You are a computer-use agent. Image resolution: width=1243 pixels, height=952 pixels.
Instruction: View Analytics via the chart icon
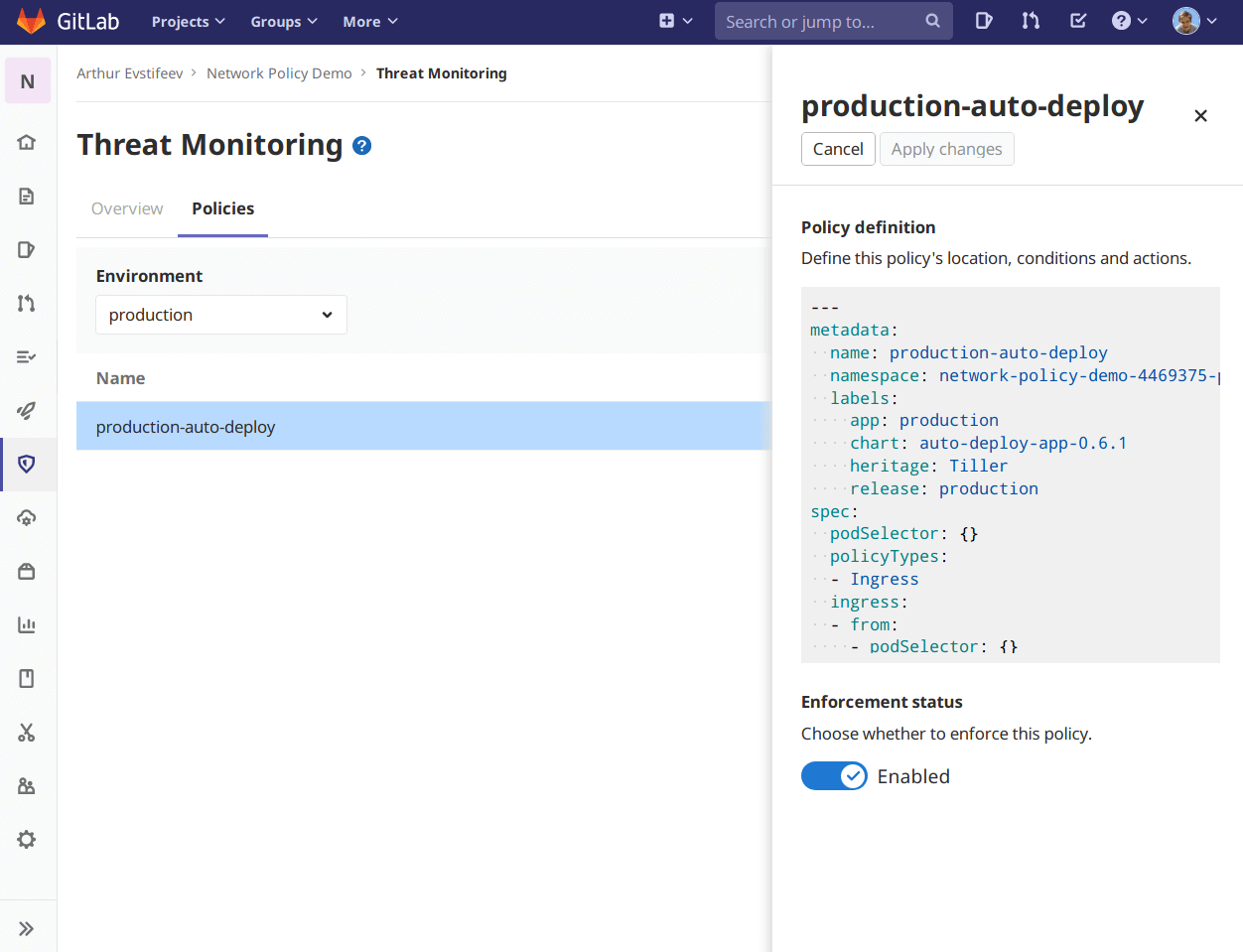[x=28, y=624]
